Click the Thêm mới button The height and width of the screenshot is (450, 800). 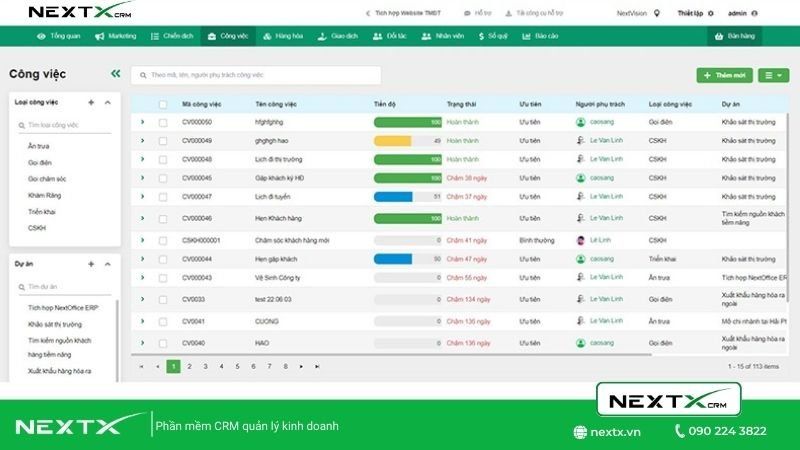pos(724,76)
